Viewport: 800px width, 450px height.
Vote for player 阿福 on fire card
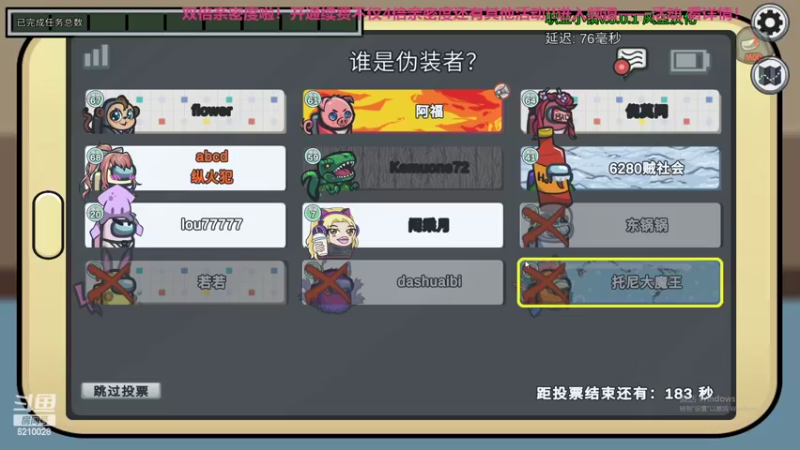(403, 111)
